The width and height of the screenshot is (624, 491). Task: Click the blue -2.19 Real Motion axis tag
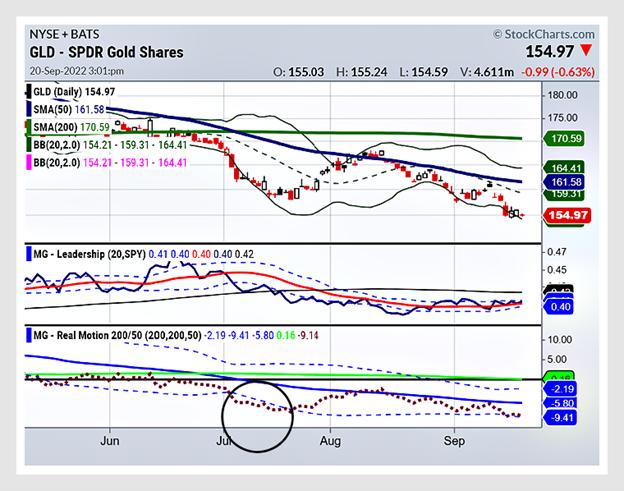560,389
